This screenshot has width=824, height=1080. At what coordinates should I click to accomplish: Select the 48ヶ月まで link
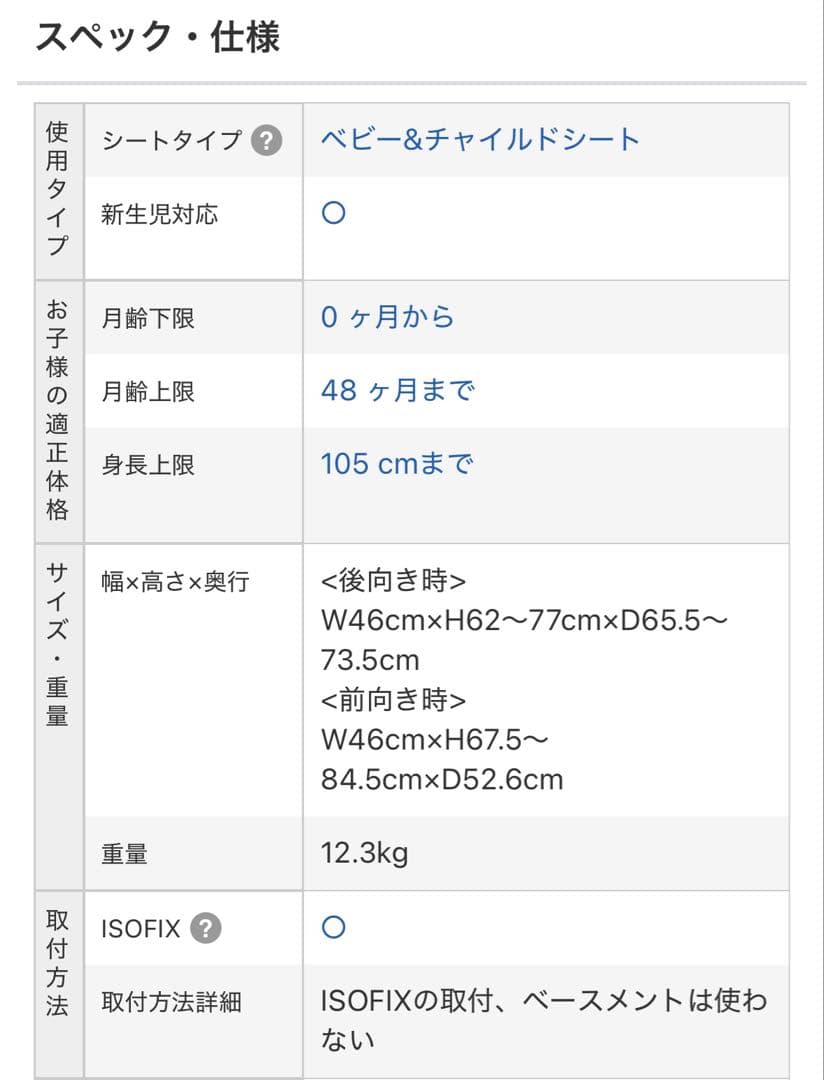tap(397, 391)
